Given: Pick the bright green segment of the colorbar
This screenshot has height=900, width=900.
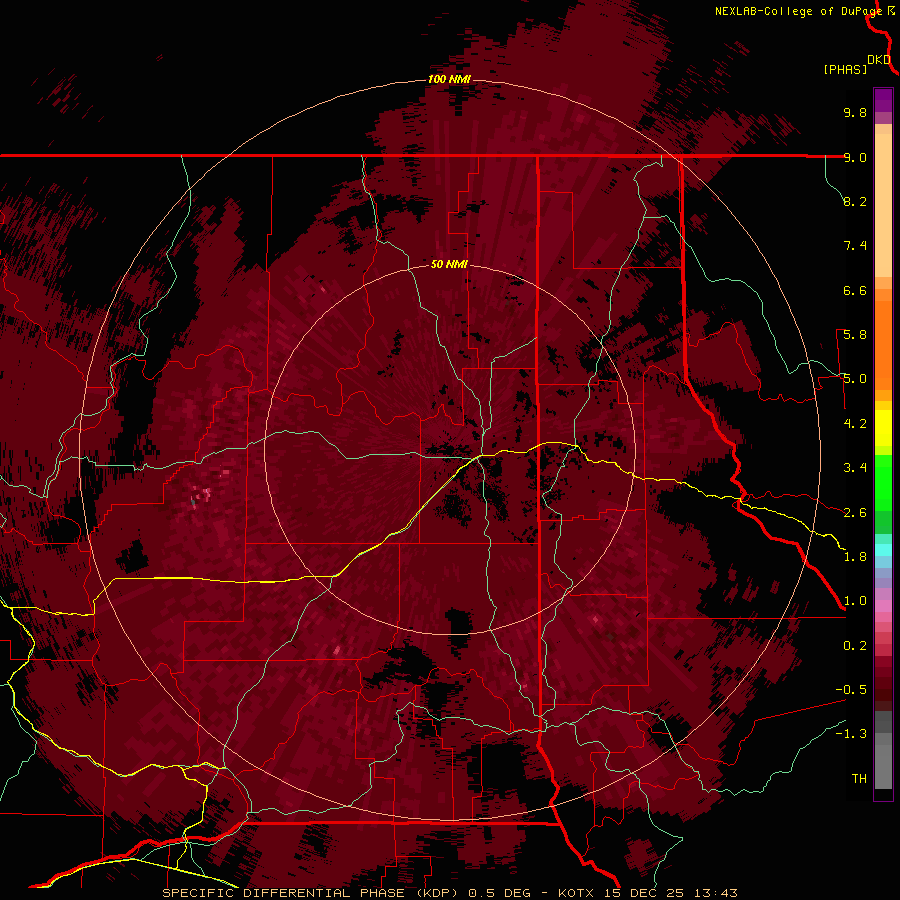Looking at the screenshot, I should click(883, 483).
